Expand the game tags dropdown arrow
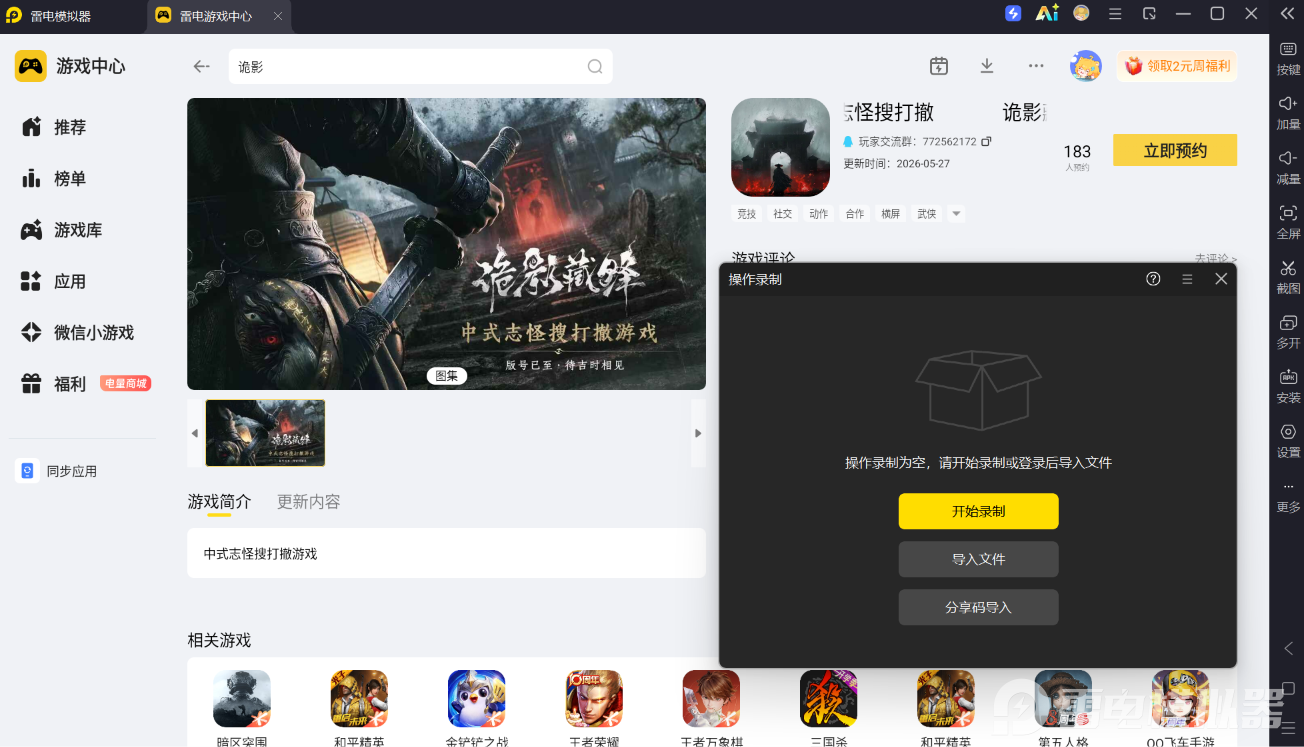Viewport: 1304px width, 747px height. pos(956,213)
